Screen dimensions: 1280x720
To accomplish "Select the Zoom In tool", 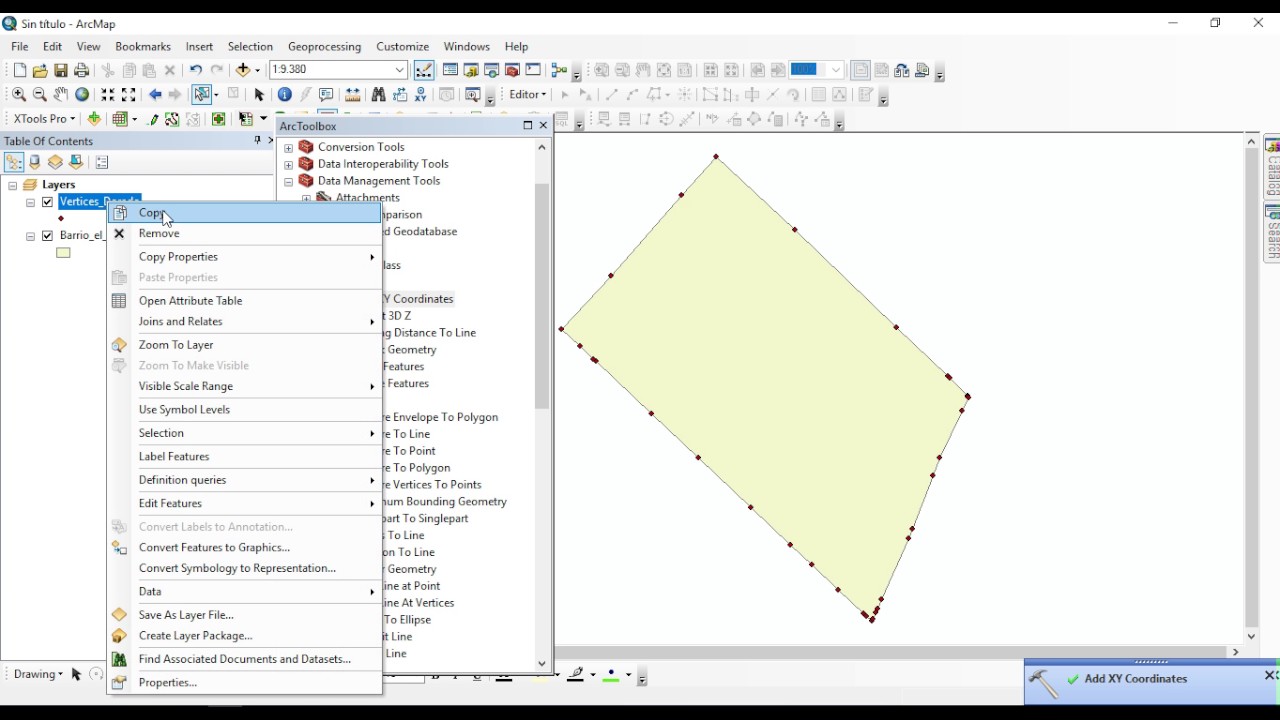I will pos(19,95).
